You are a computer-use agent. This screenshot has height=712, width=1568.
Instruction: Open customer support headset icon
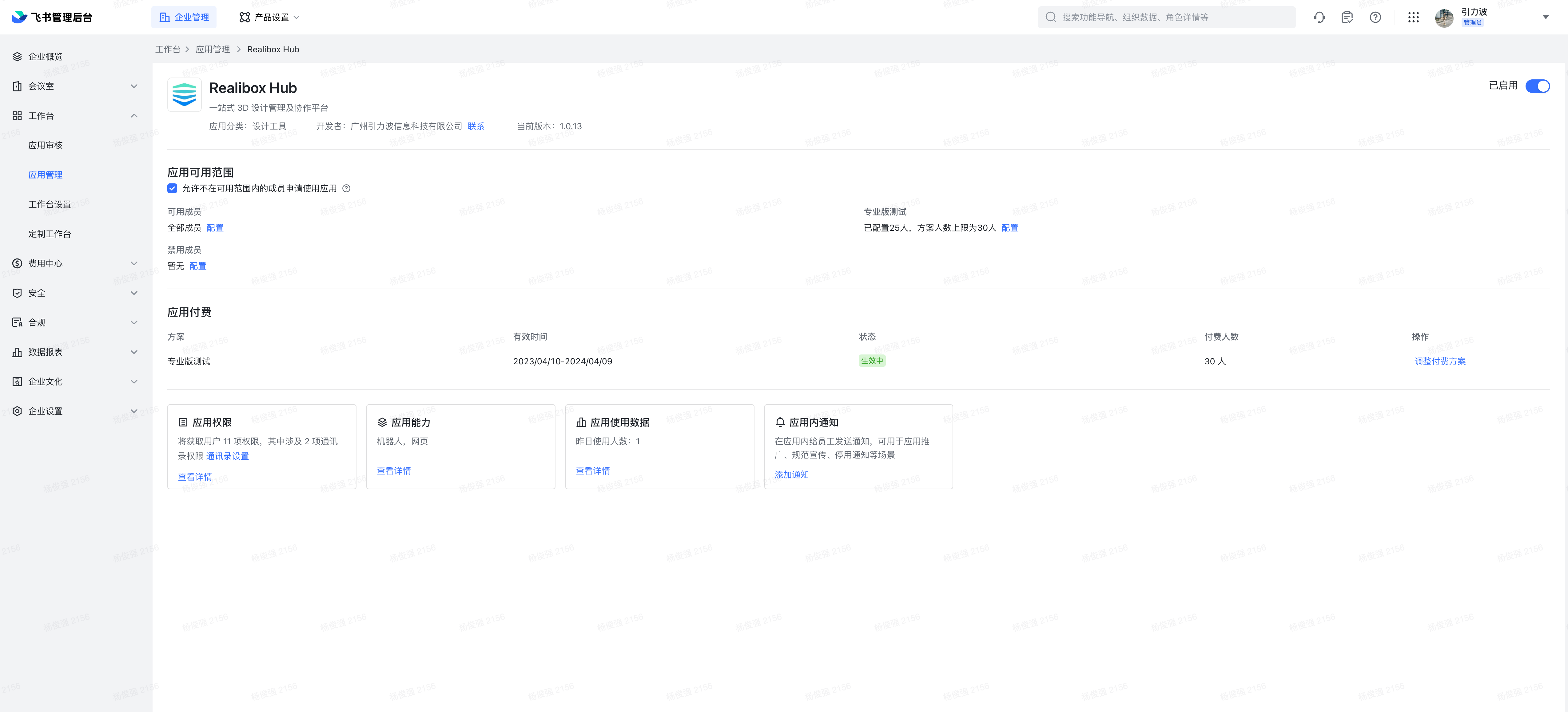click(1319, 17)
